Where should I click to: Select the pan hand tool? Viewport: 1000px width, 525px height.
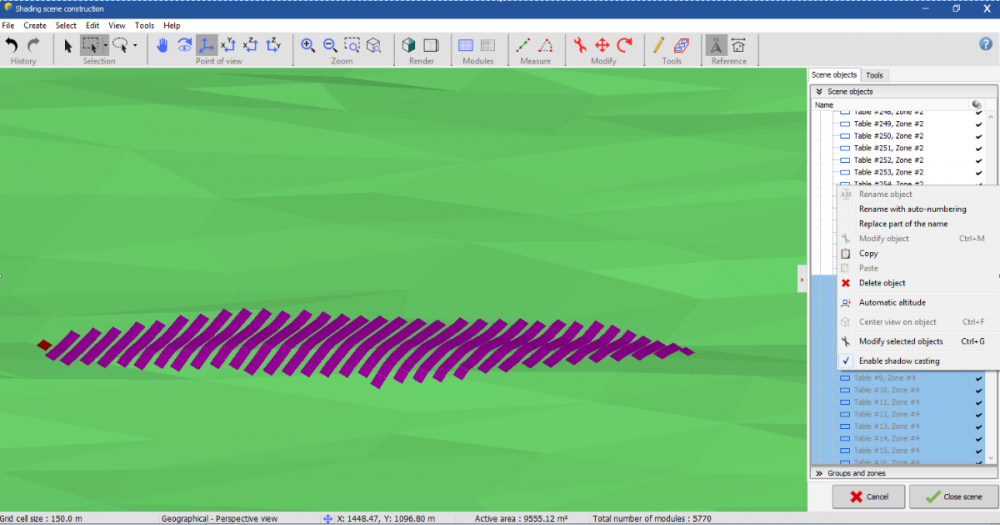(x=161, y=45)
